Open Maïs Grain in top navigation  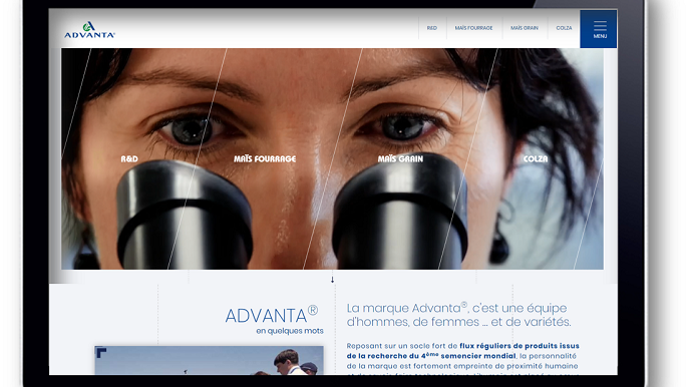524,28
